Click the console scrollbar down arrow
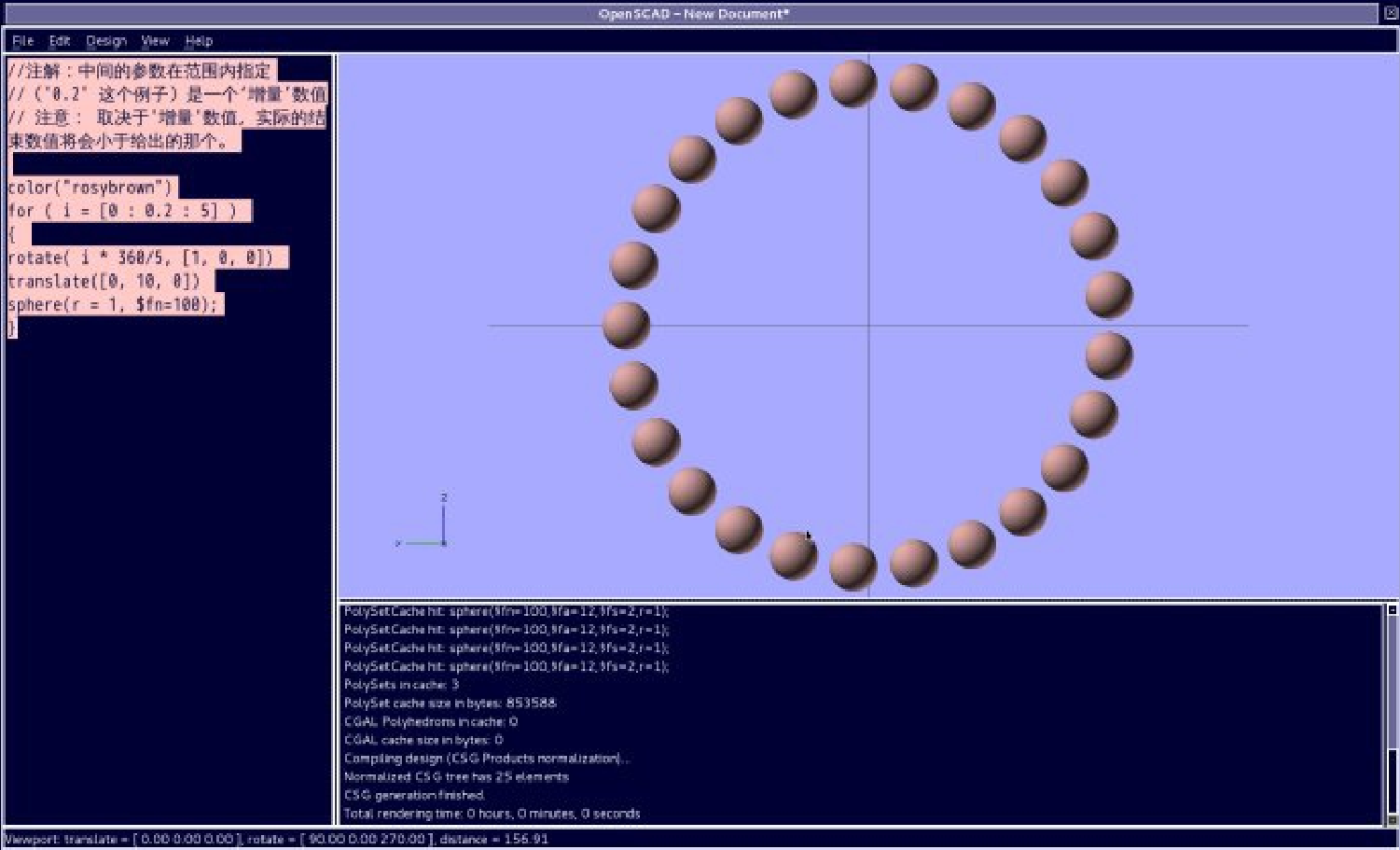This screenshot has height=850, width=1400. click(x=1391, y=819)
